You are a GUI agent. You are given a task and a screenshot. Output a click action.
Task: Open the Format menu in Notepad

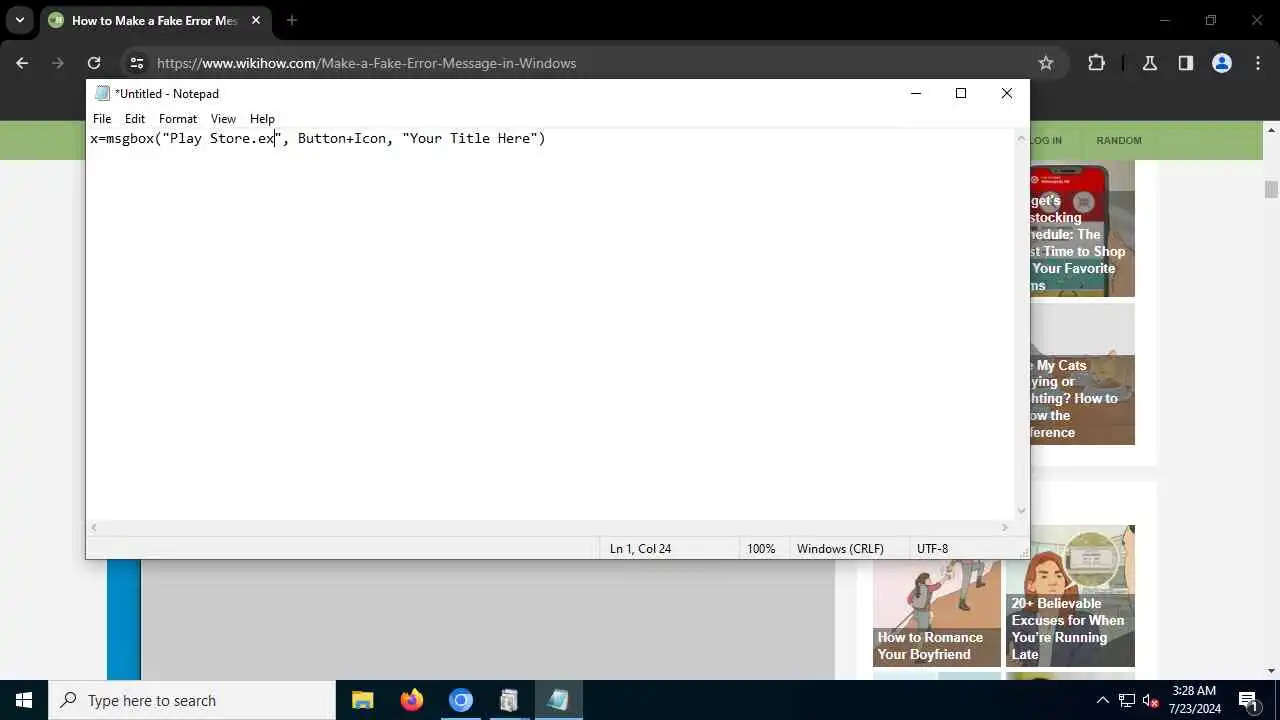tap(178, 118)
